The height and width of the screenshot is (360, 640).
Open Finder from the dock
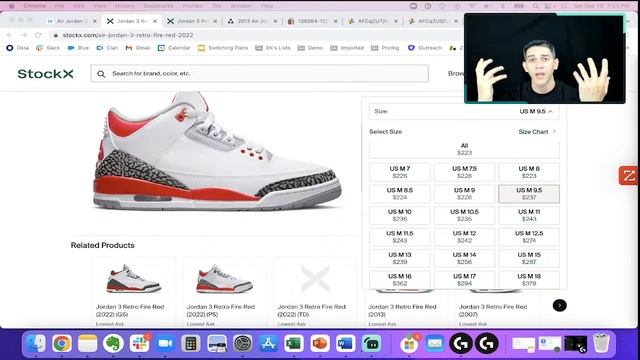pyautogui.click(x=36, y=344)
